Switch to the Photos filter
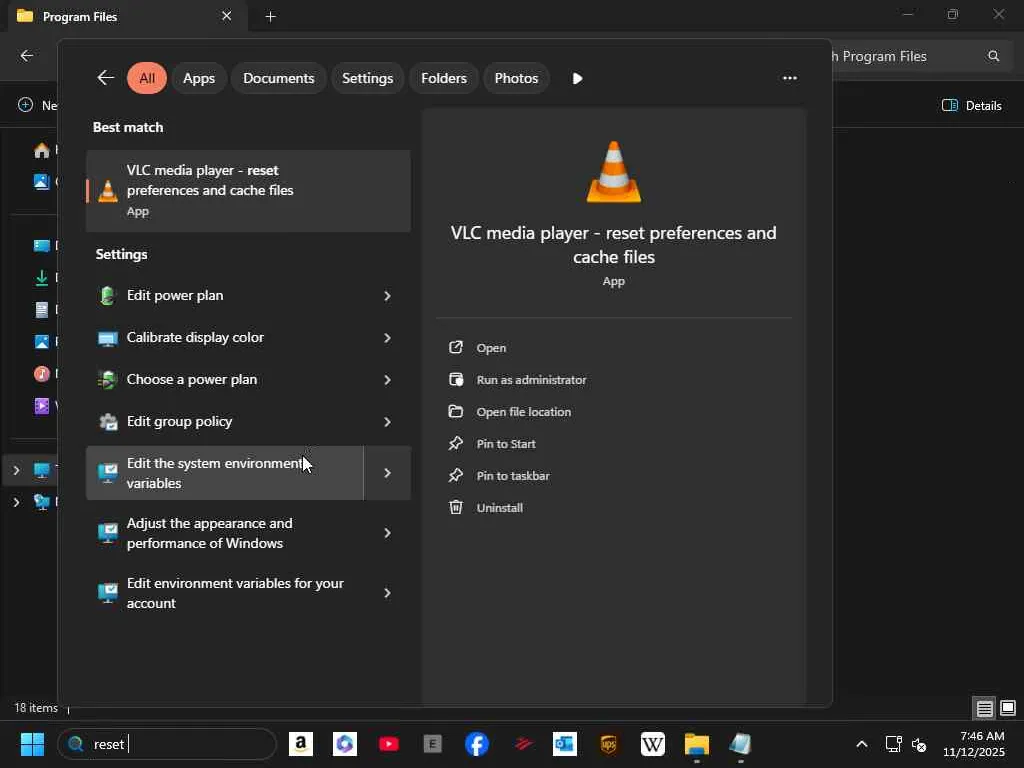 [517, 78]
